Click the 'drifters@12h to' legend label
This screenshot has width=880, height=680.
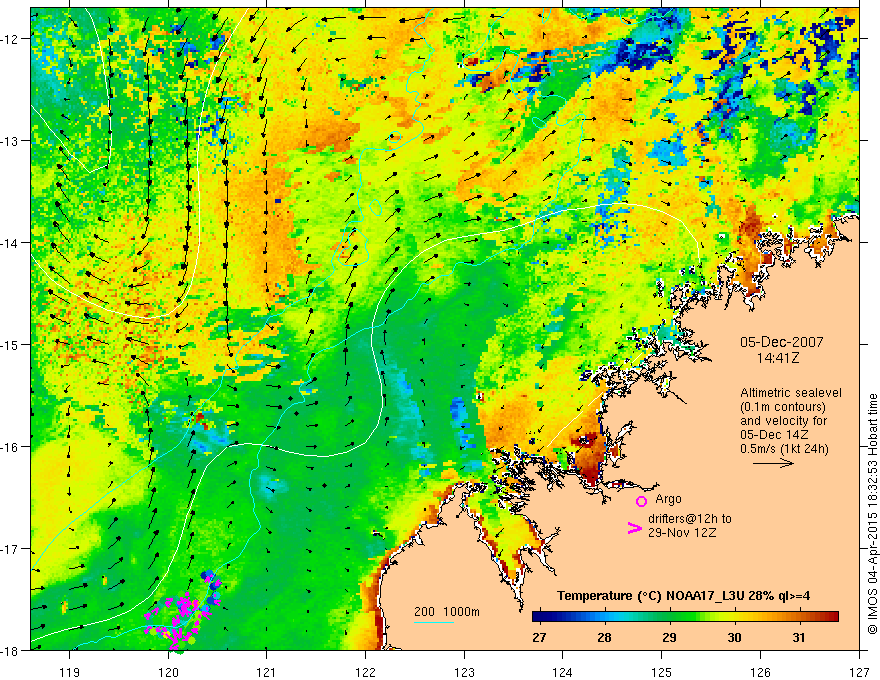click(690, 518)
